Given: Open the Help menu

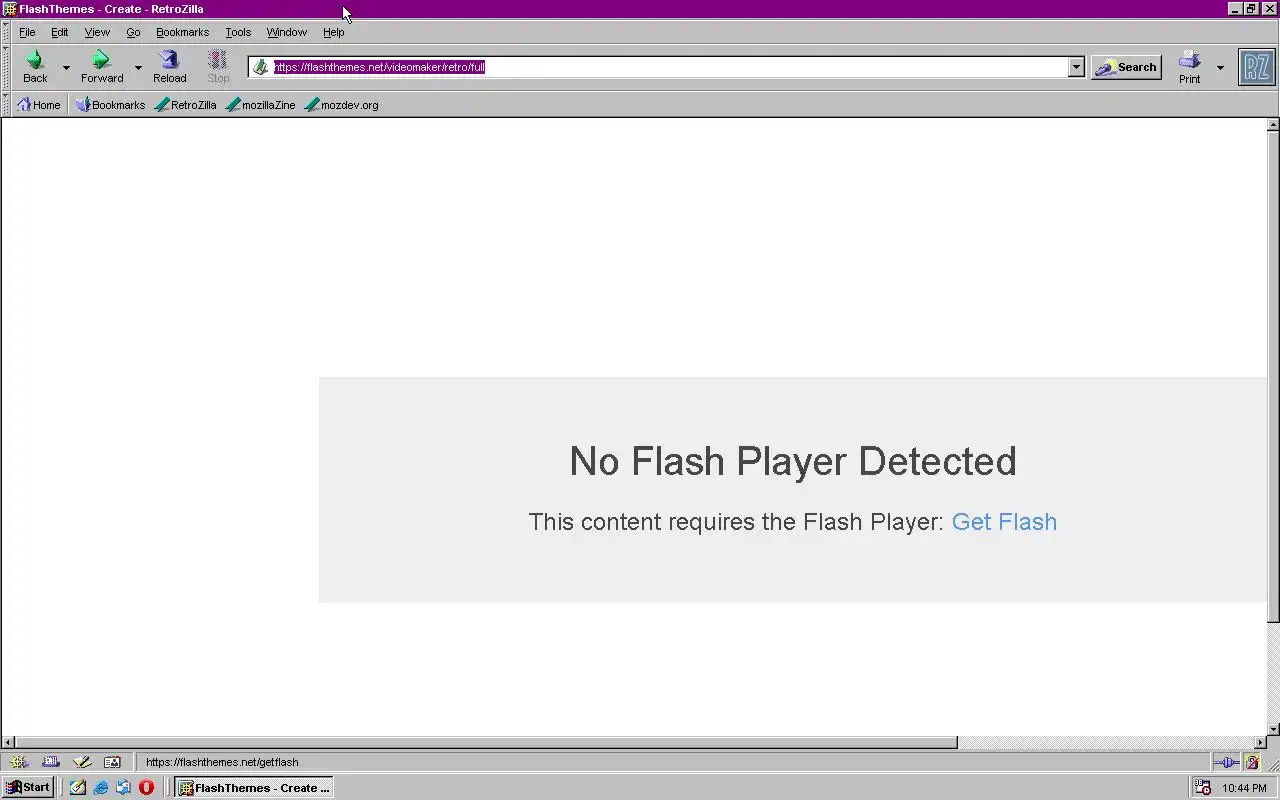Looking at the screenshot, I should tap(333, 32).
